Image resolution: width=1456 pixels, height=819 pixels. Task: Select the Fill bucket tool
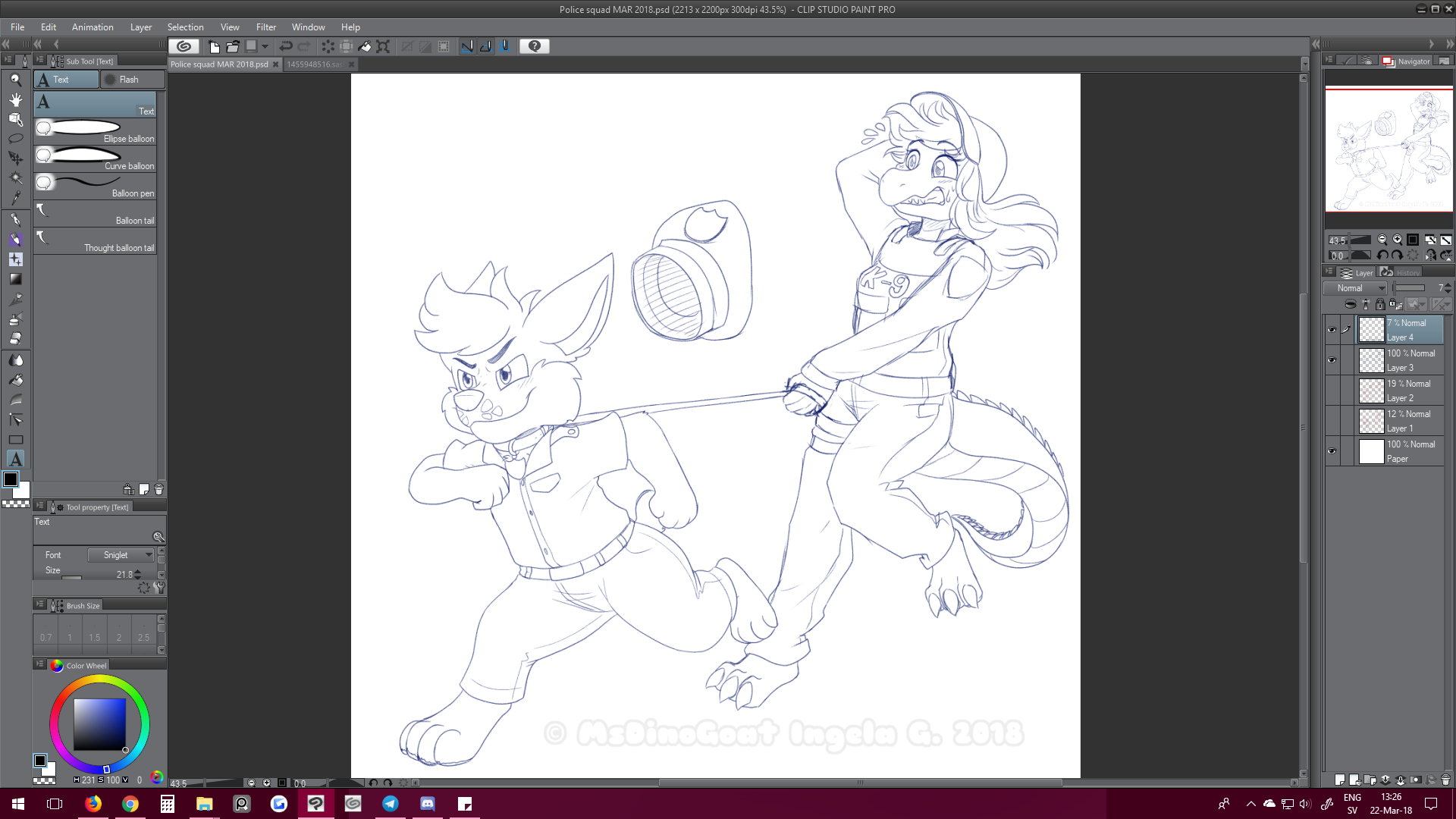pos(15,379)
